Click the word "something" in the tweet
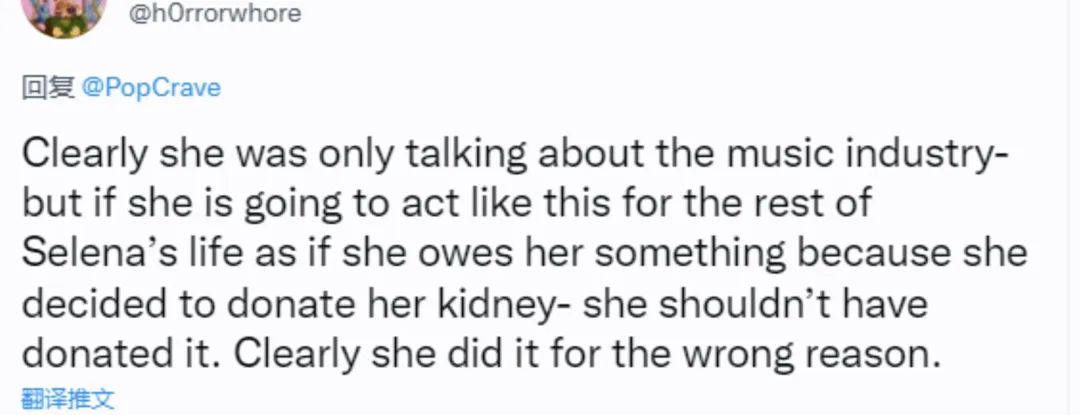Viewport: 1080px width, 415px height. pyautogui.click(x=689, y=255)
